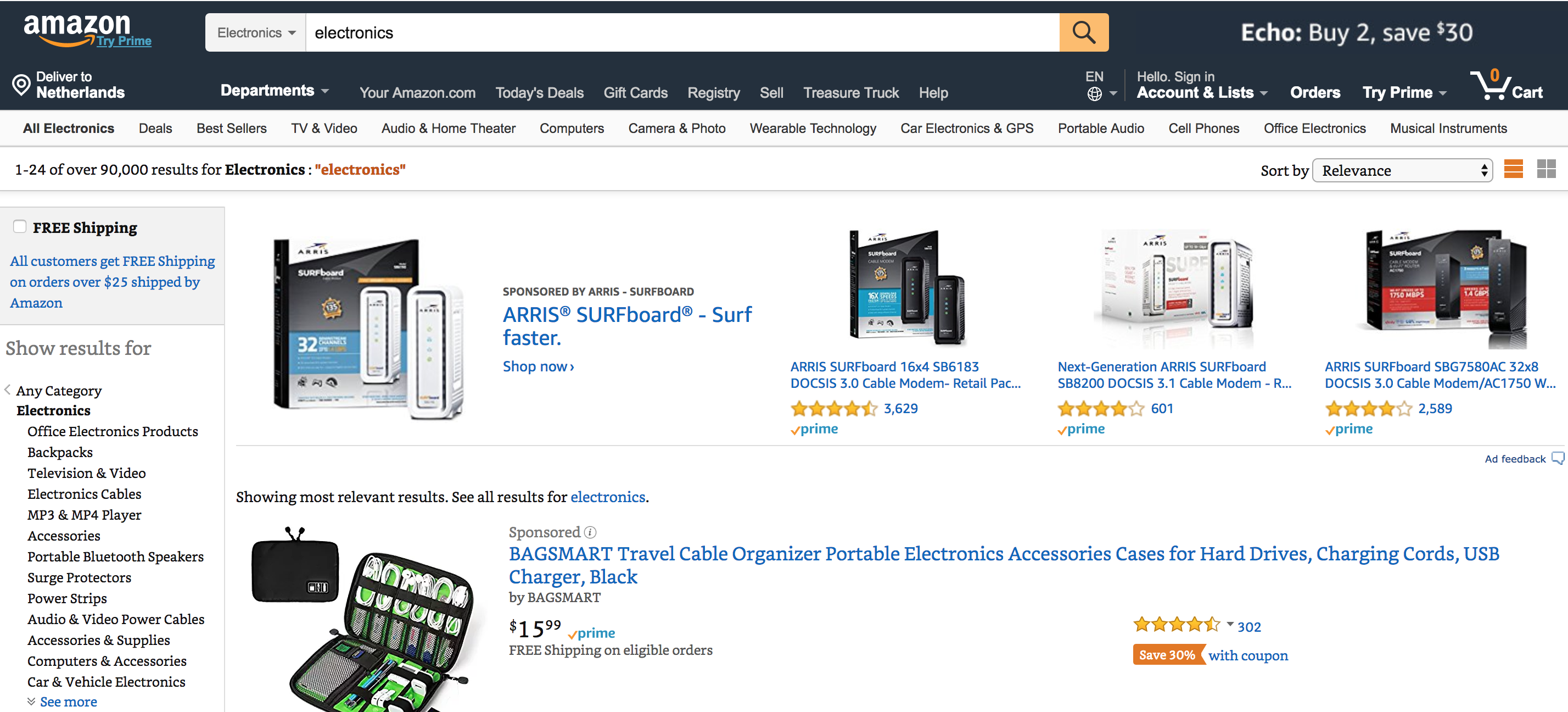Screen dimensions: 1568x712
Task: Expand the Departments menu
Action: 274,91
